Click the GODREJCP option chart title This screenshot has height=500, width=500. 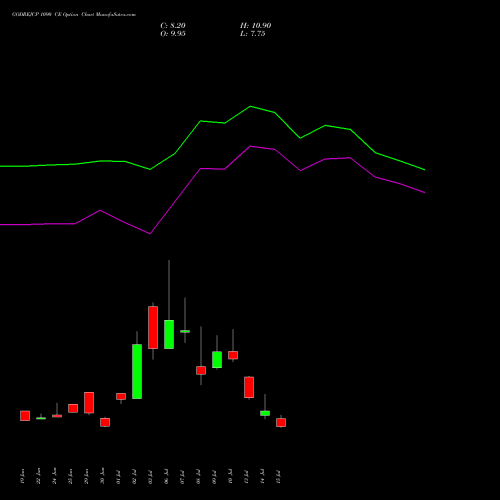pos(74,15)
